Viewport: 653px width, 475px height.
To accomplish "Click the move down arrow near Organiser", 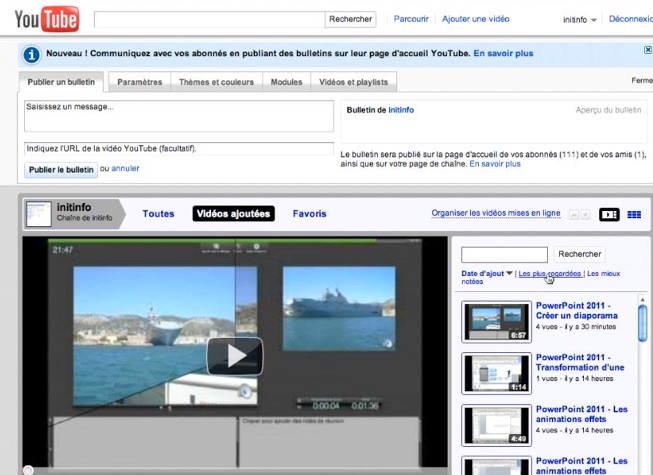I will [585, 215].
